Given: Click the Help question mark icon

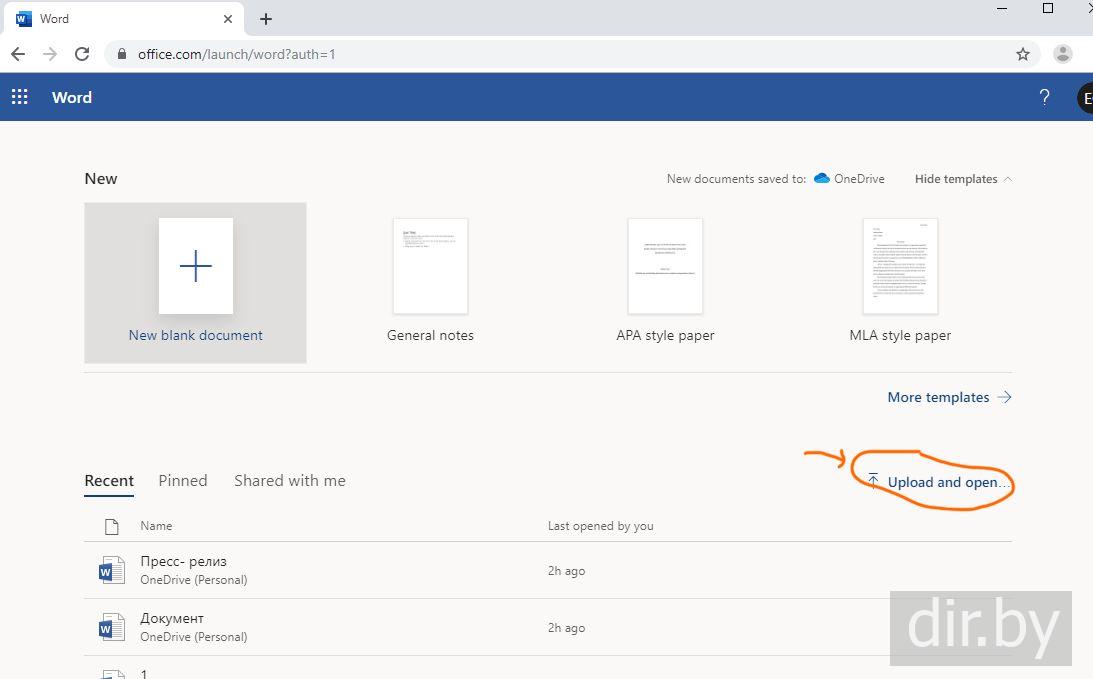Looking at the screenshot, I should [1044, 97].
